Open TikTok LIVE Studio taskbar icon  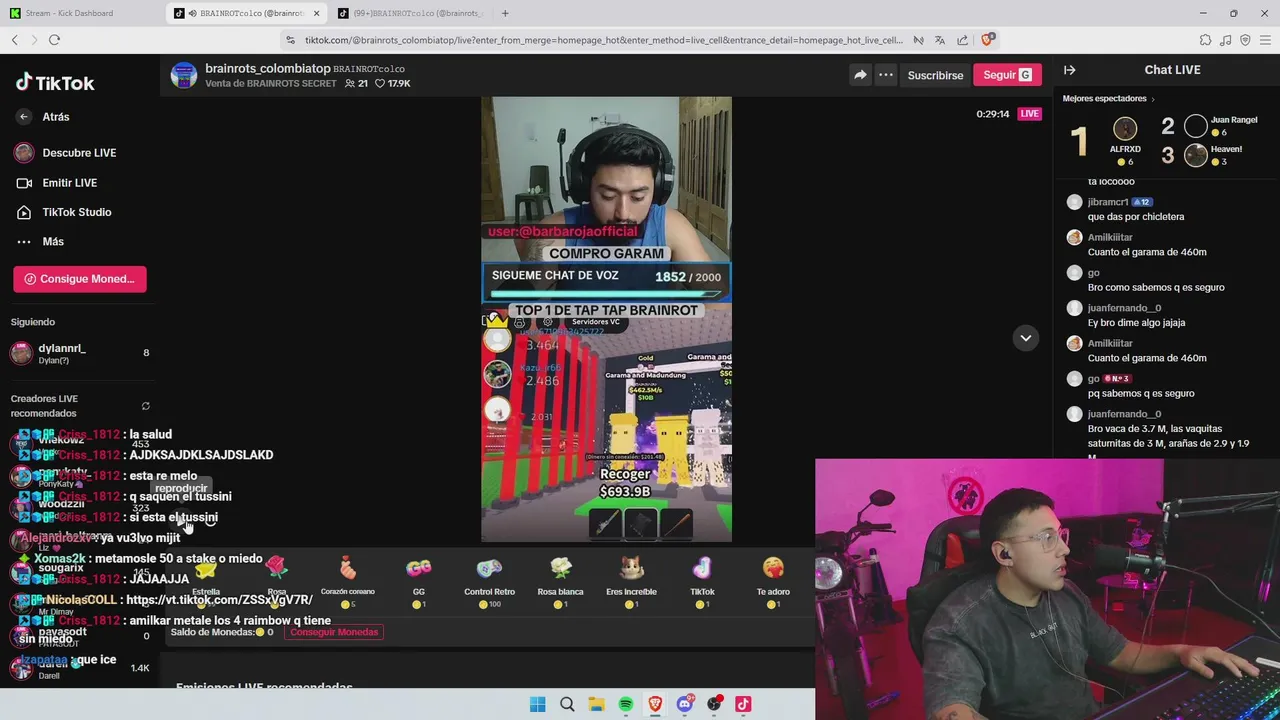coord(743,704)
